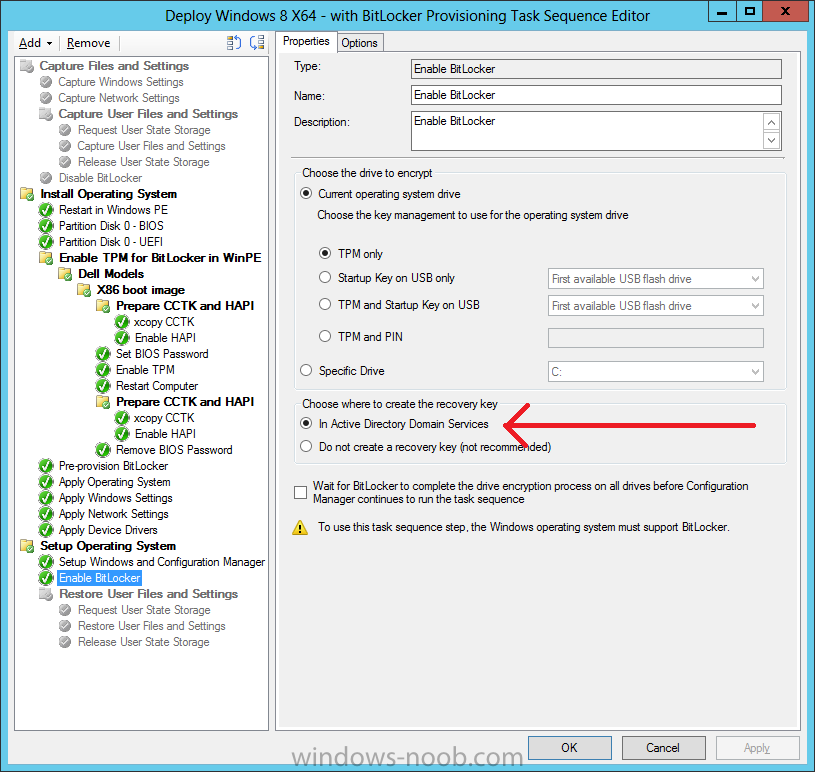The width and height of the screenshot is (815, 772).
Task: Click the Remove toolbar command
Action: 88,43
